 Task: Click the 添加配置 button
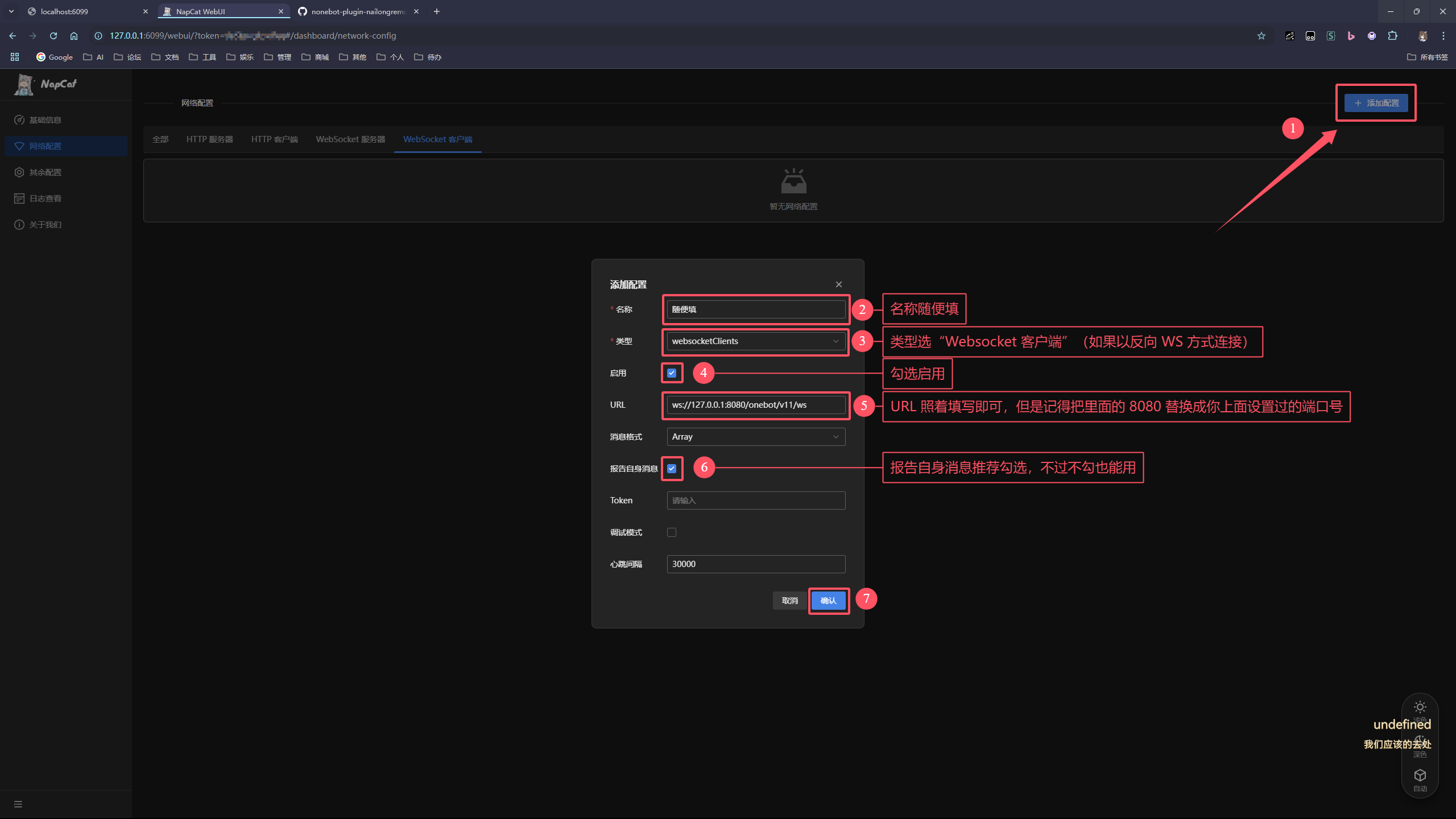pyautogui.click(x=1376, y=103)
